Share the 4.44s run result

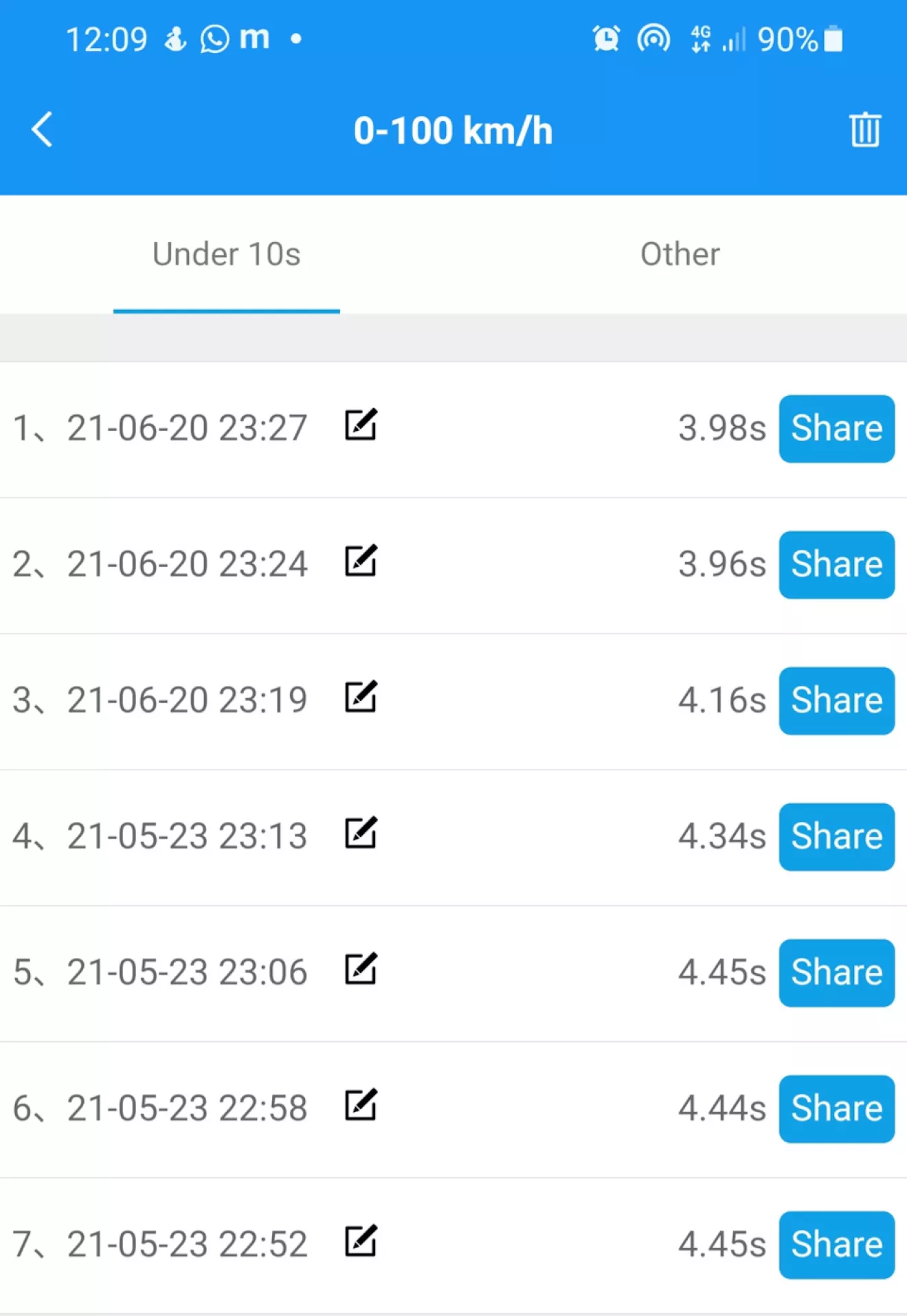point(837,1109)
